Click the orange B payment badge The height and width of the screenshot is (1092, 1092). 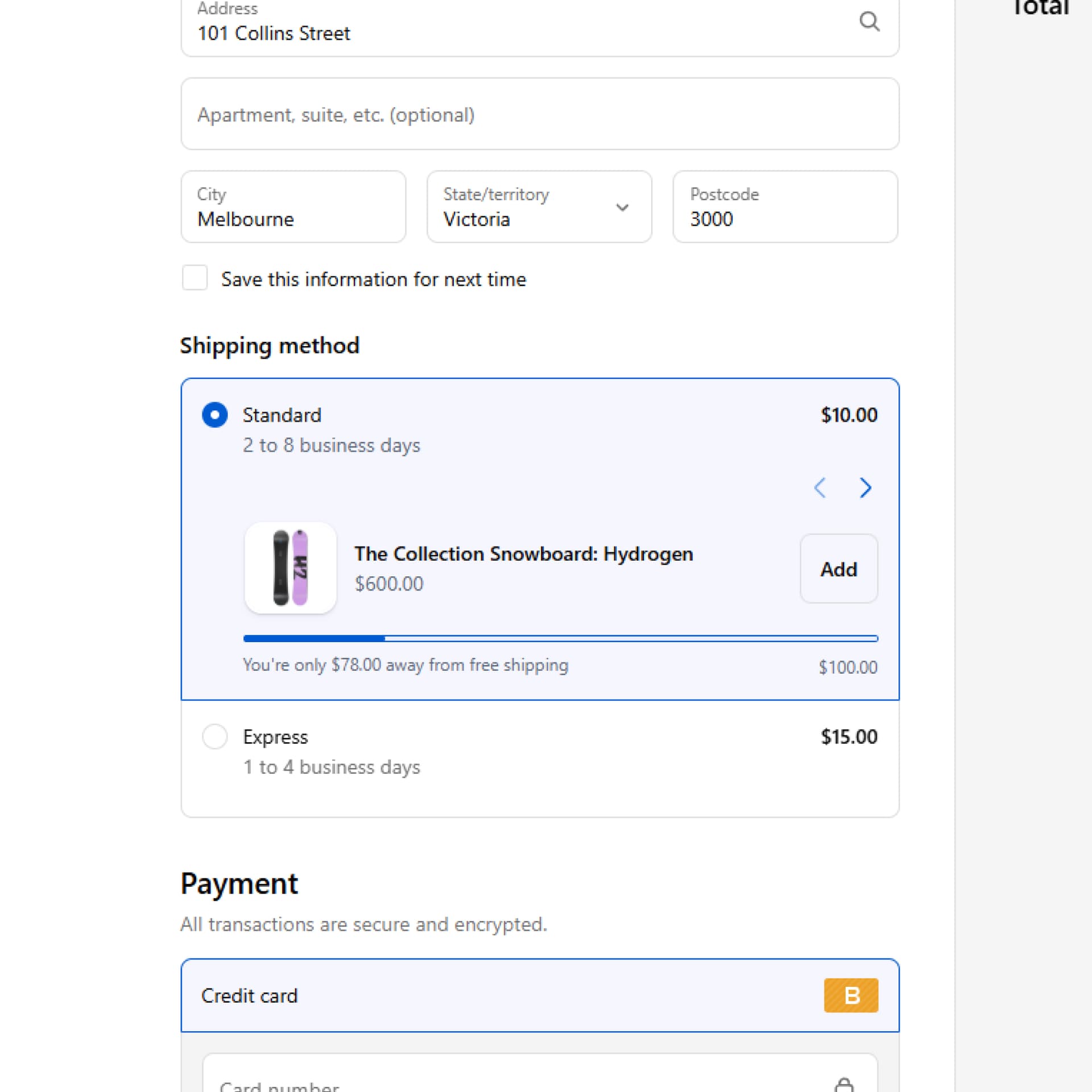851,995
